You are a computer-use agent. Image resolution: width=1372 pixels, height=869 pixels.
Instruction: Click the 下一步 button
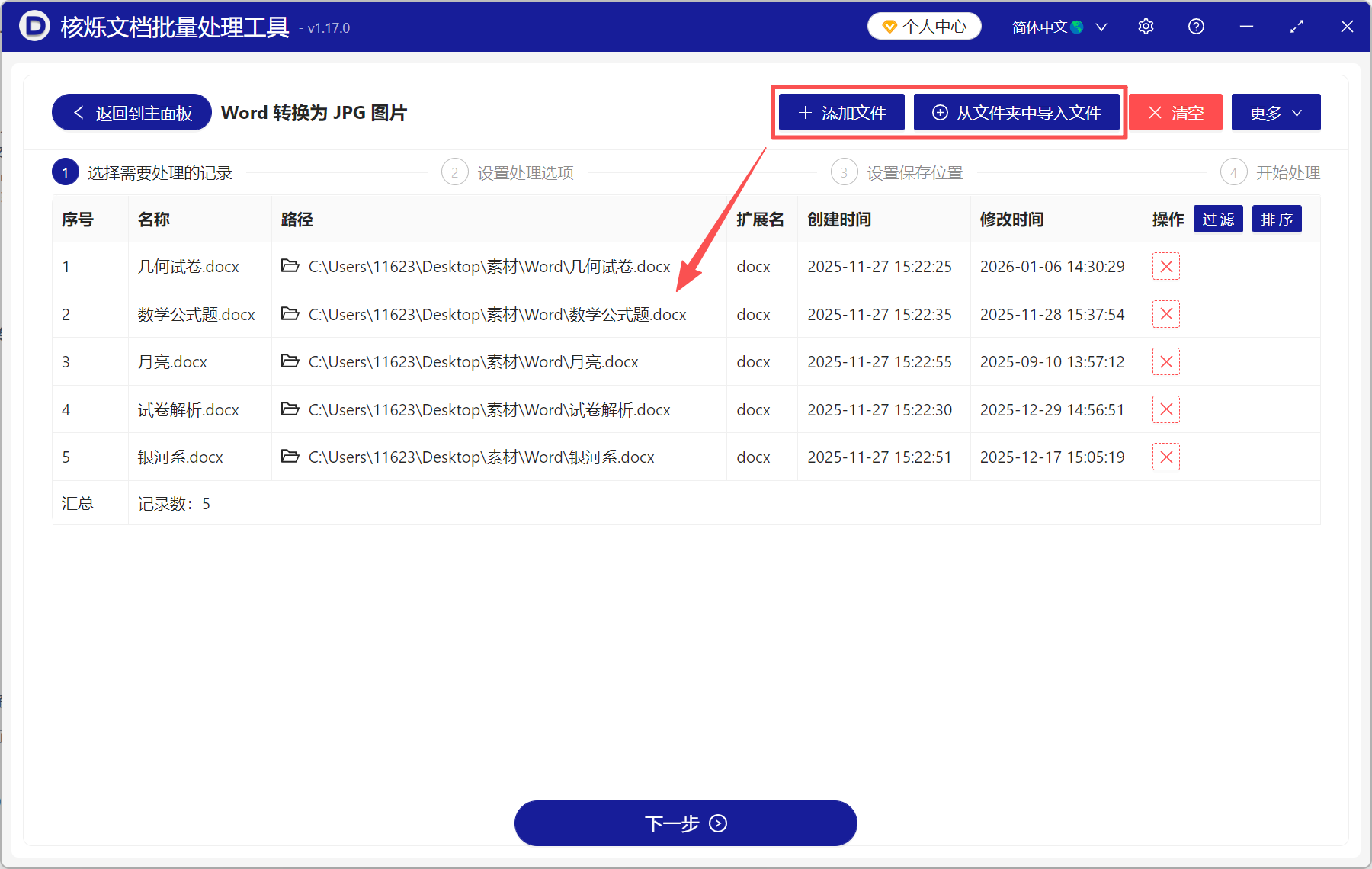(x=685, y=823)
